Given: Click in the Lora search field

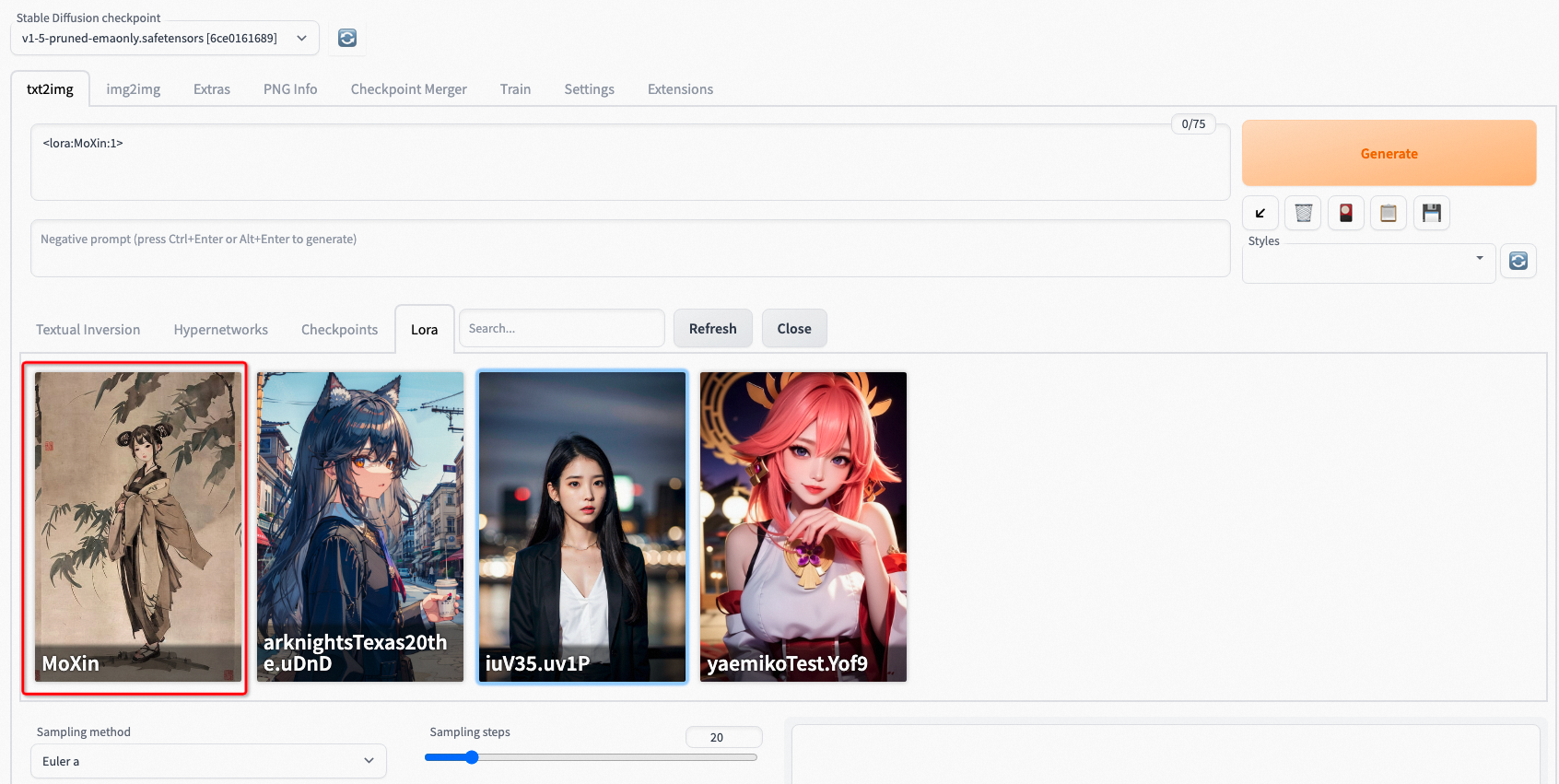Looking at the screenshot, I should tap(561, 329).
